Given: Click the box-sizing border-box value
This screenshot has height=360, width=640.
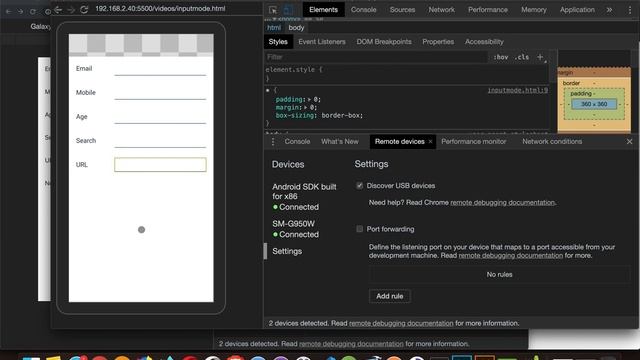Looking at the screenshot, I should point(342,116).
